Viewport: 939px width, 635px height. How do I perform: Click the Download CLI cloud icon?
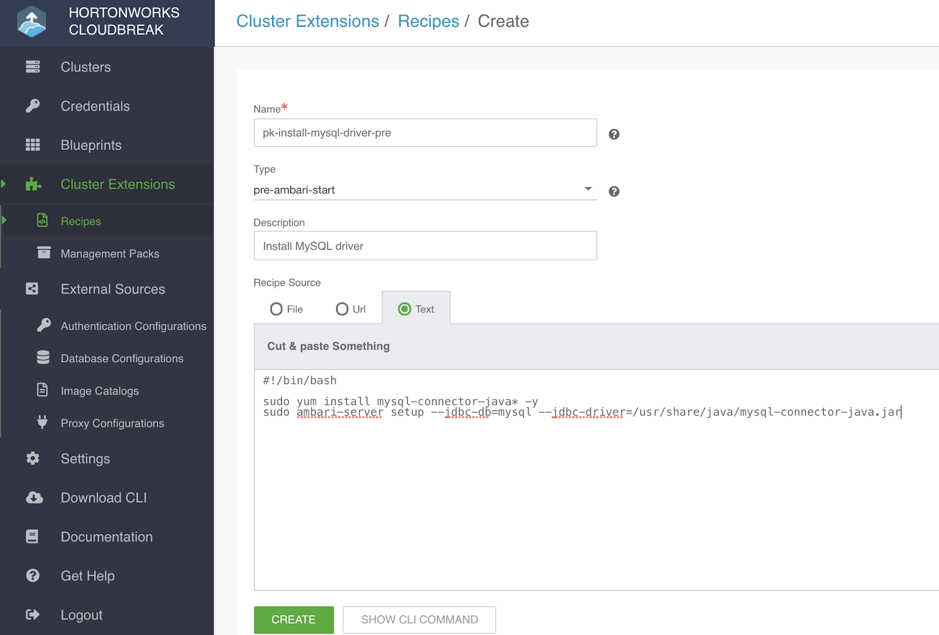pos(33,498)
